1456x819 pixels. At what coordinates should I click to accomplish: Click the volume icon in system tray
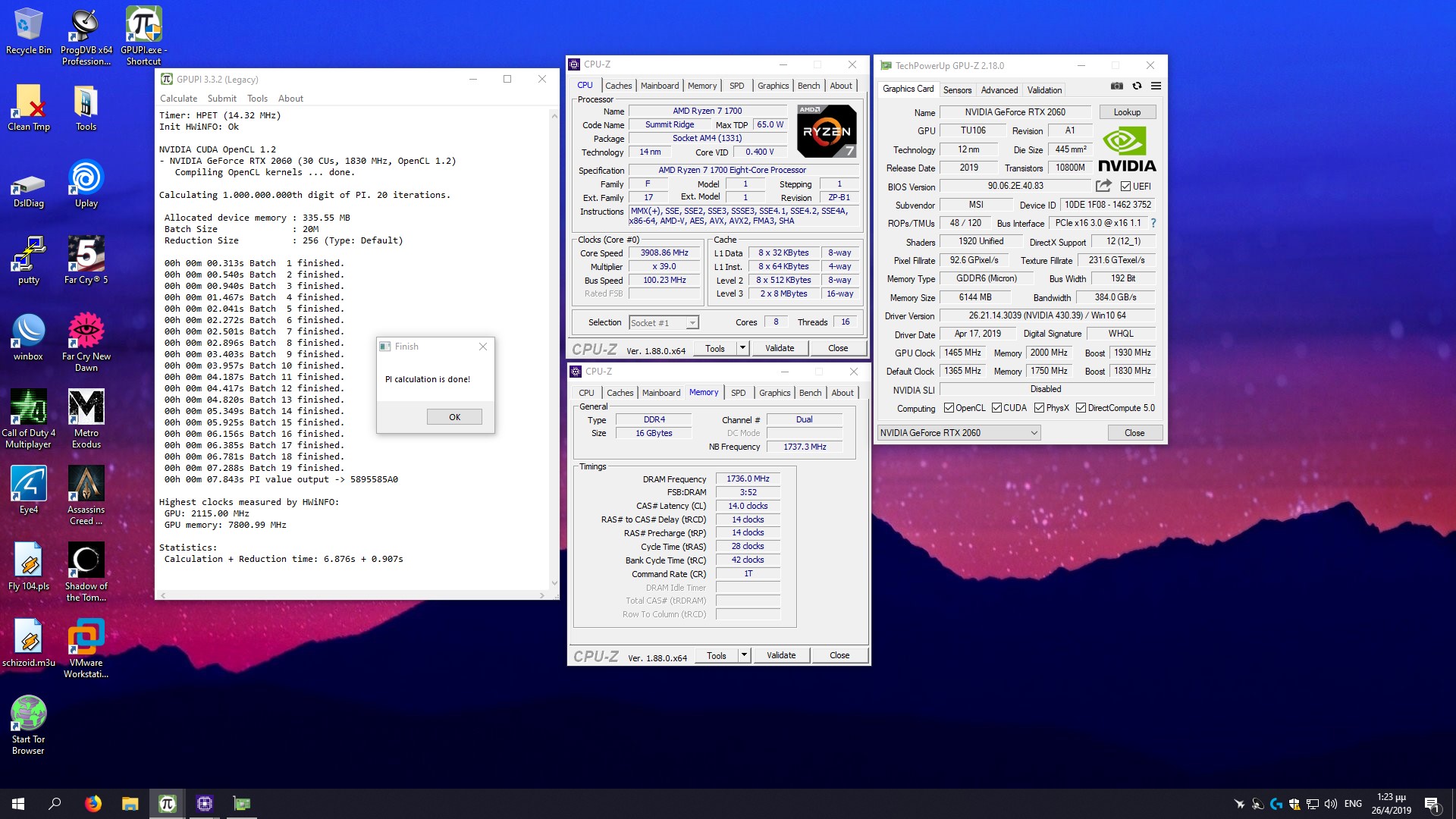pos(1330,804)
